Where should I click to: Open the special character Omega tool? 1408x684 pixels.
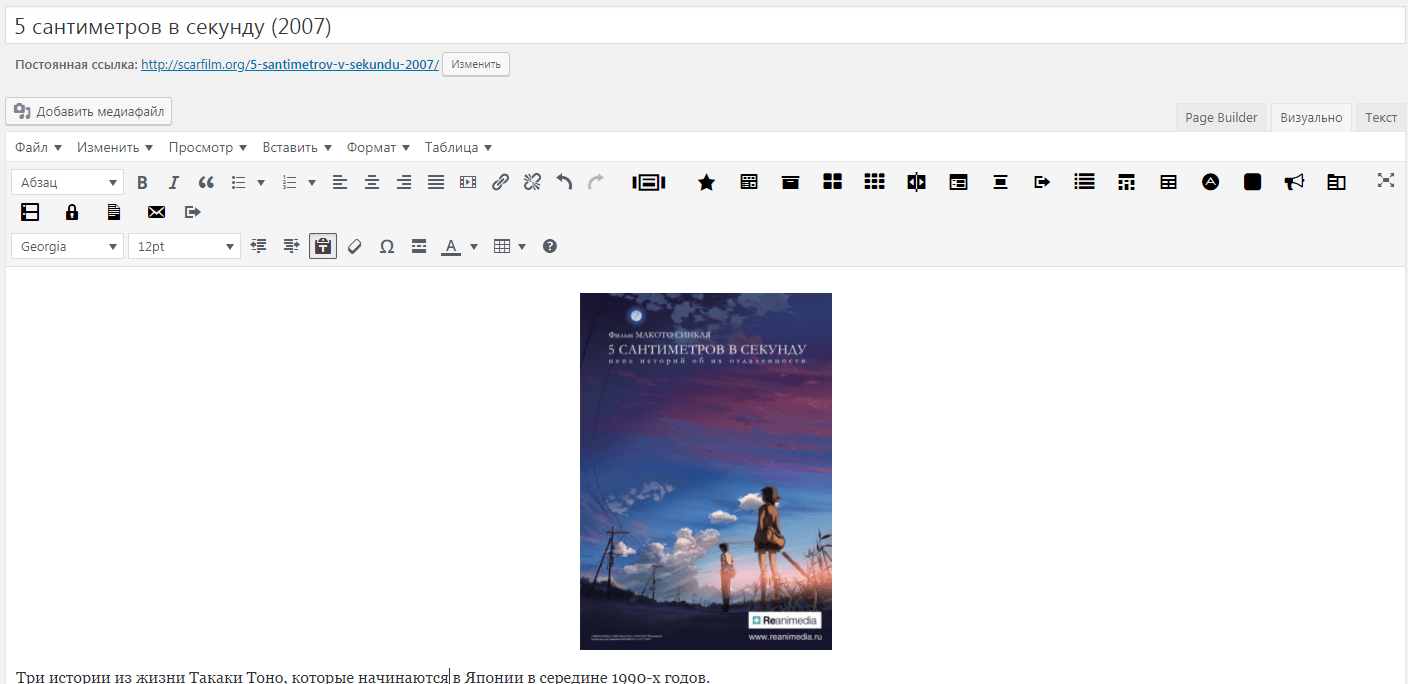point(387,246)
